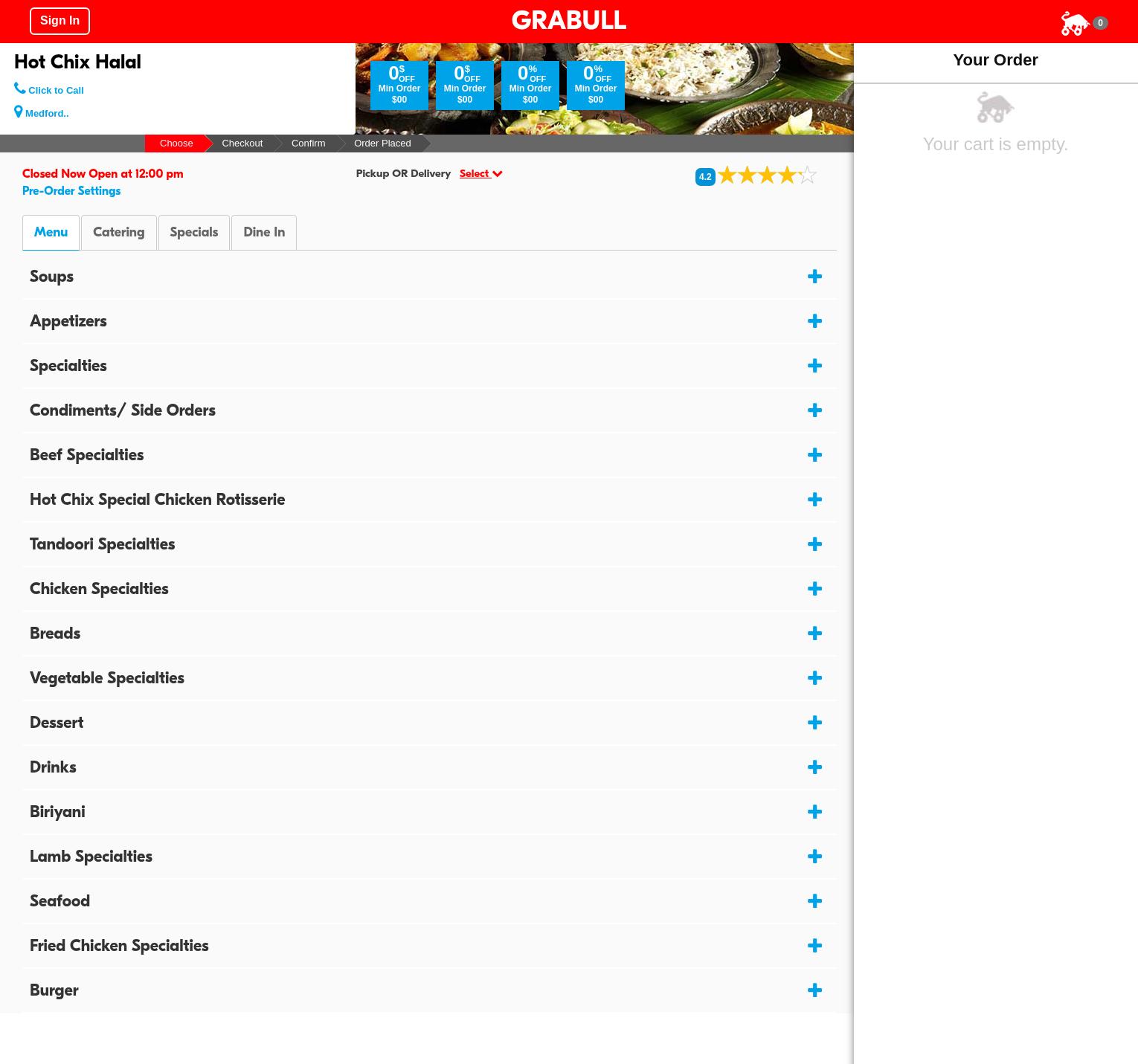The image size is (1138, 1064).
Task: Expand the Vegetable Specialties category
Action: (106, 678)
